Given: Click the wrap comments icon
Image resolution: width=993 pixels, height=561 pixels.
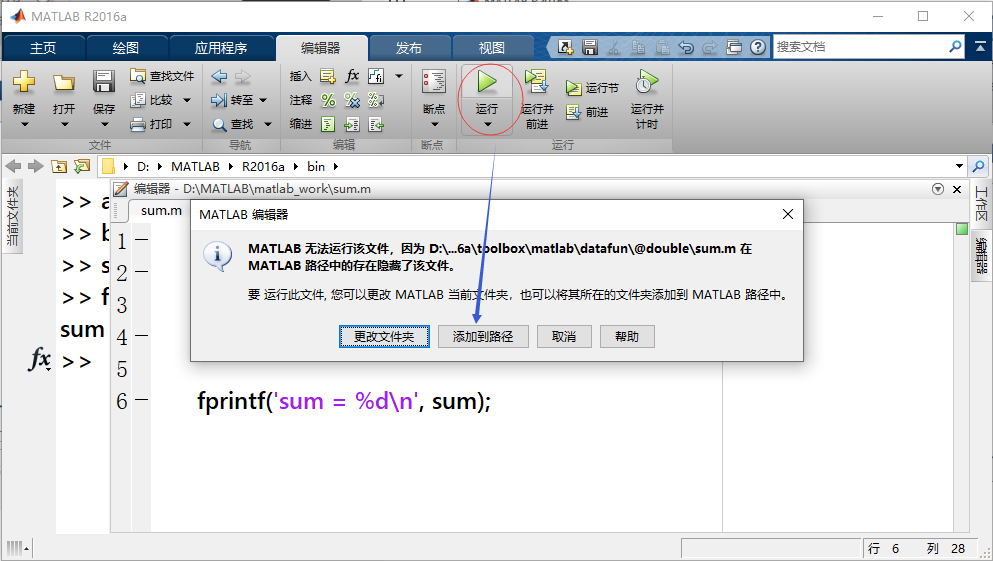Looking at the screenshot, I should pyautogui.click(x=376, y=100).
